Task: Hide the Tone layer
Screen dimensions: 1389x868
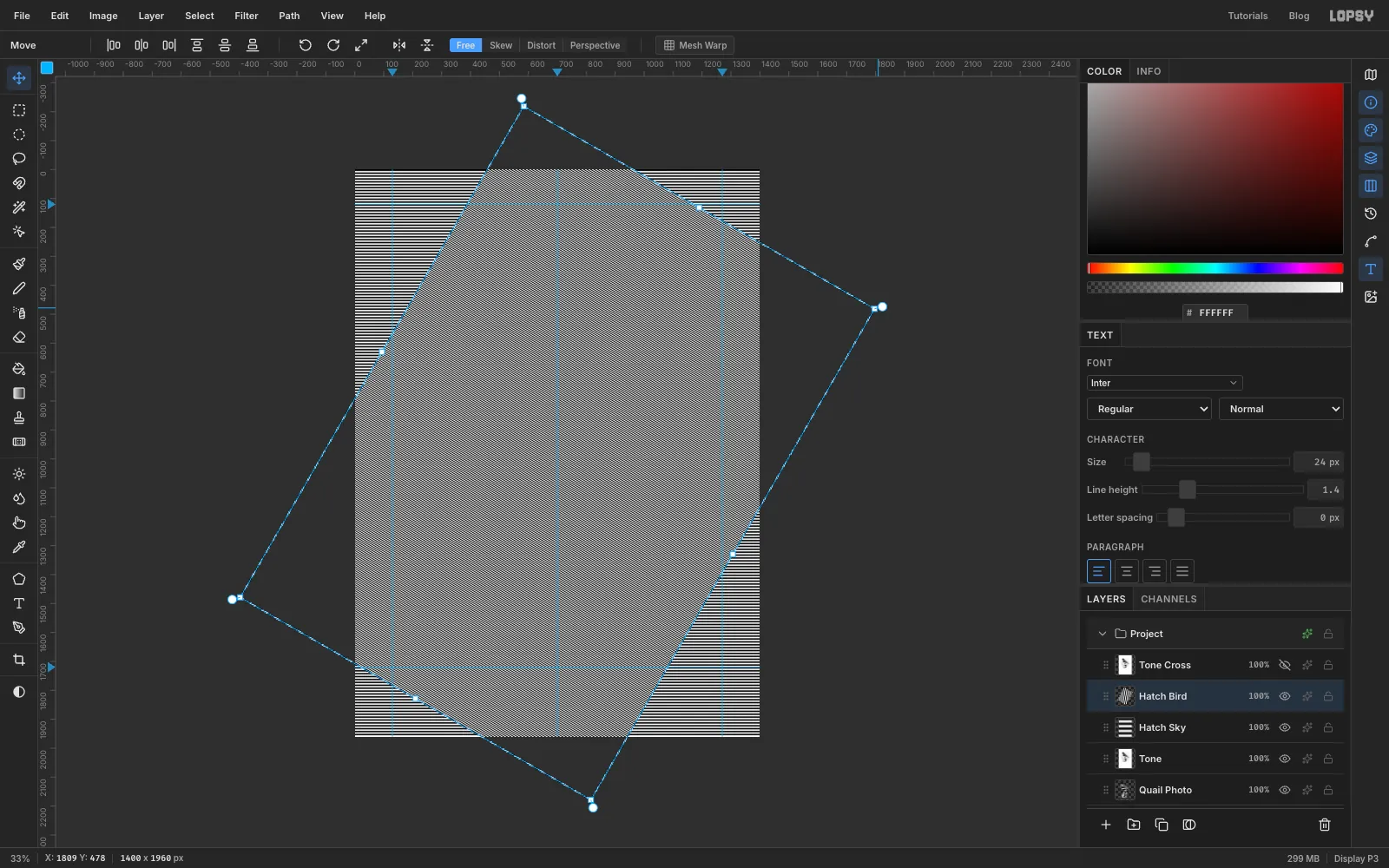Action: 1285,759
